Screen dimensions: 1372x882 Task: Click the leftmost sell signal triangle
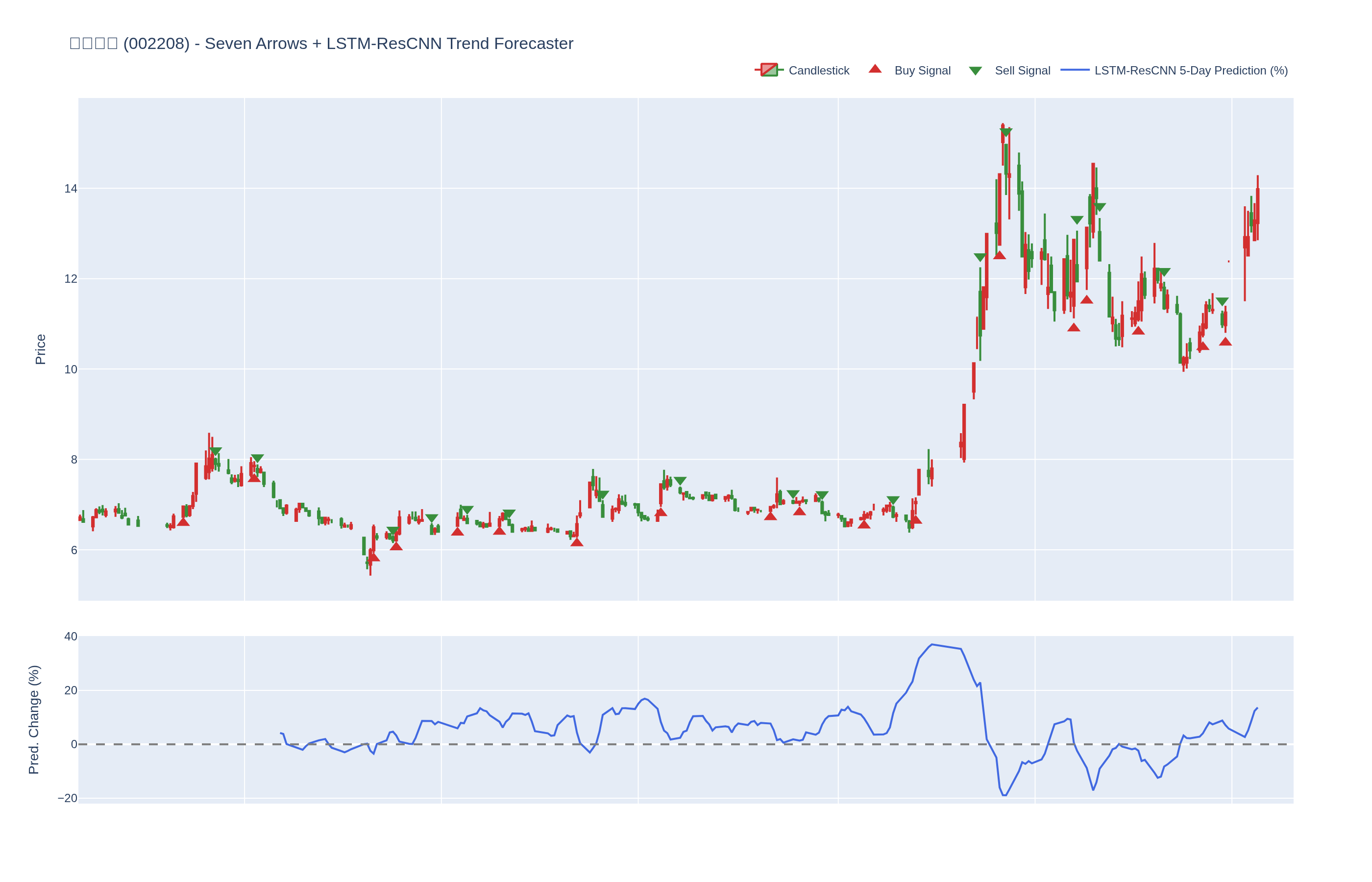pos(215,451)
